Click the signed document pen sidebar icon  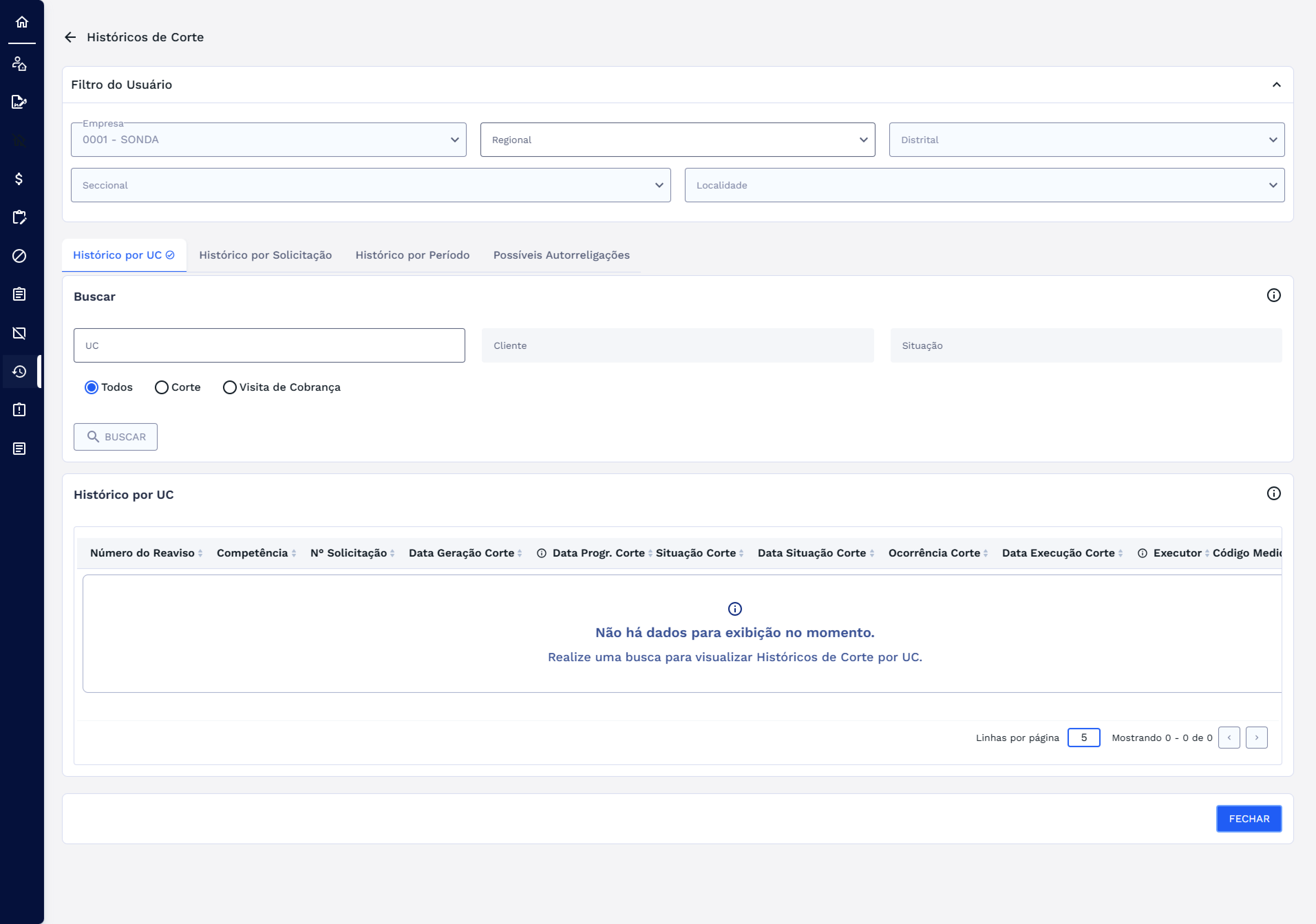click(x=19, y=102)
